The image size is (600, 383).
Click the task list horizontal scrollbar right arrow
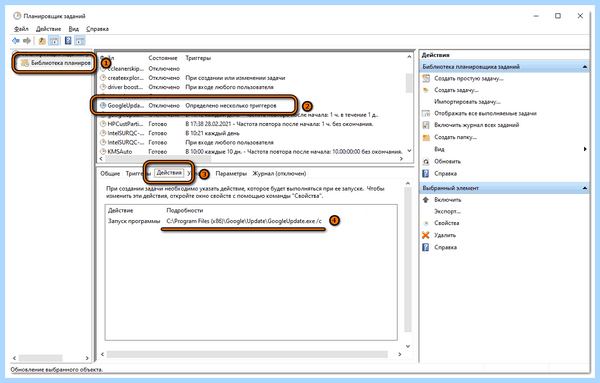[x=401, y=159]
